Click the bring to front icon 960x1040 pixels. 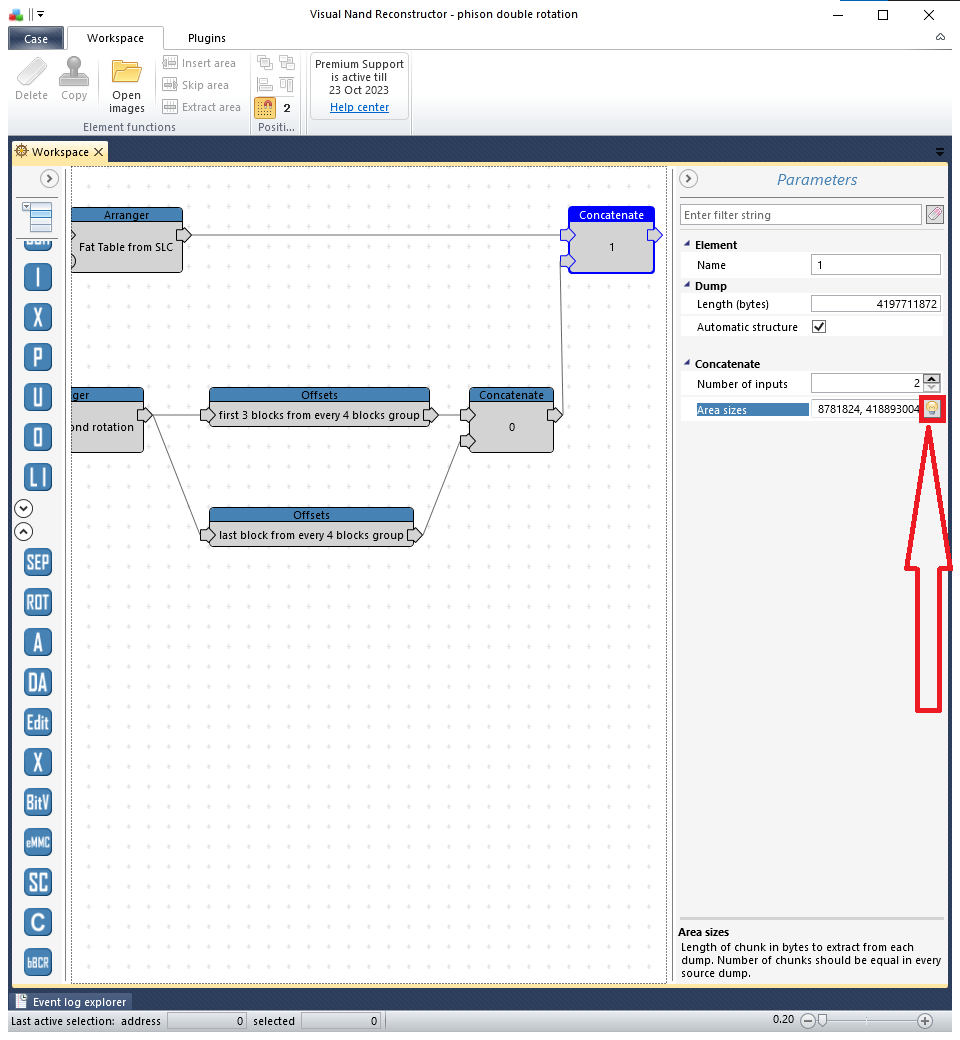(x=265, y=63)
